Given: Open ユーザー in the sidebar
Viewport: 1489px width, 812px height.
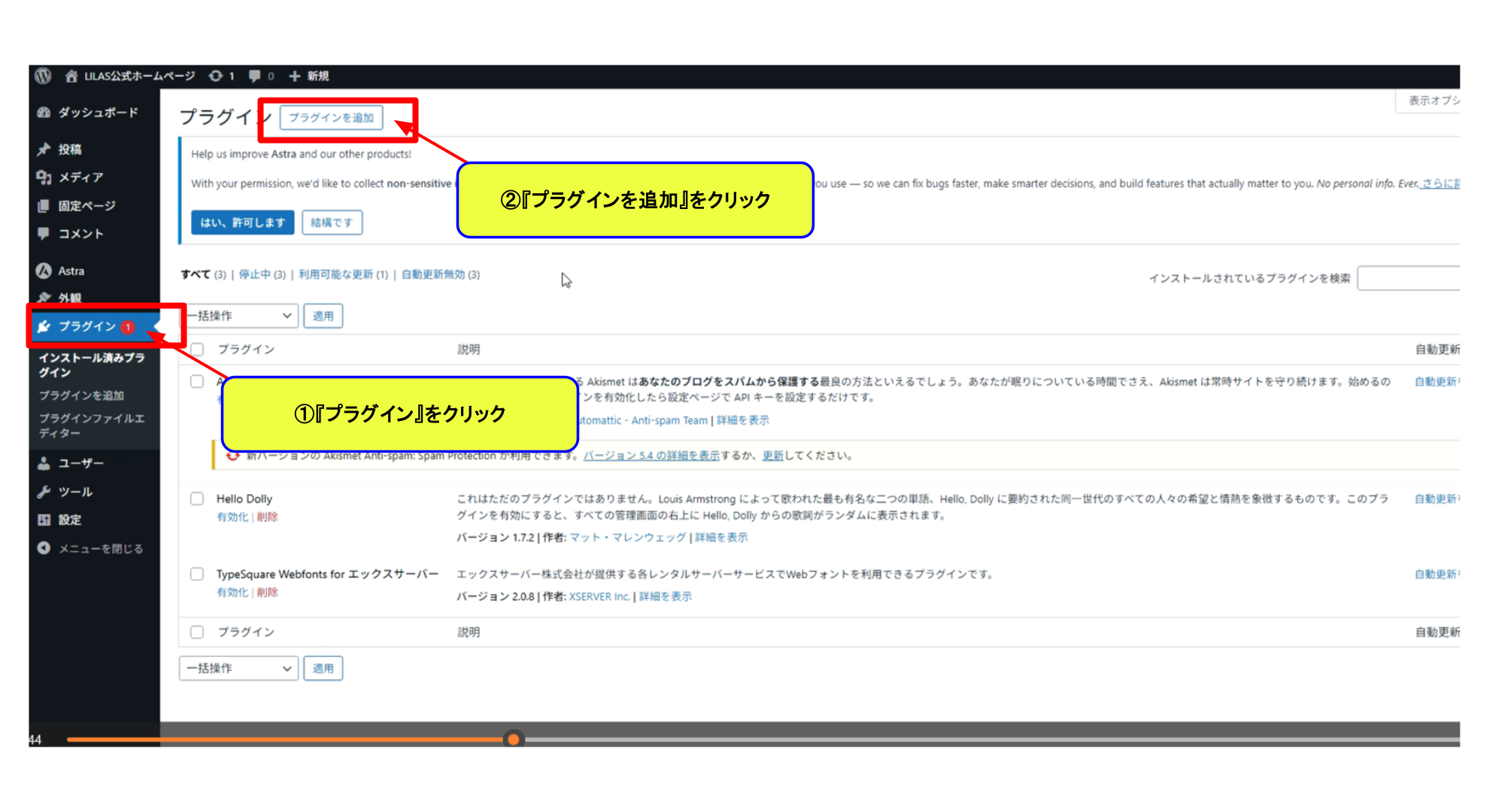Looking at the screenshot, I should click(71, 463).
